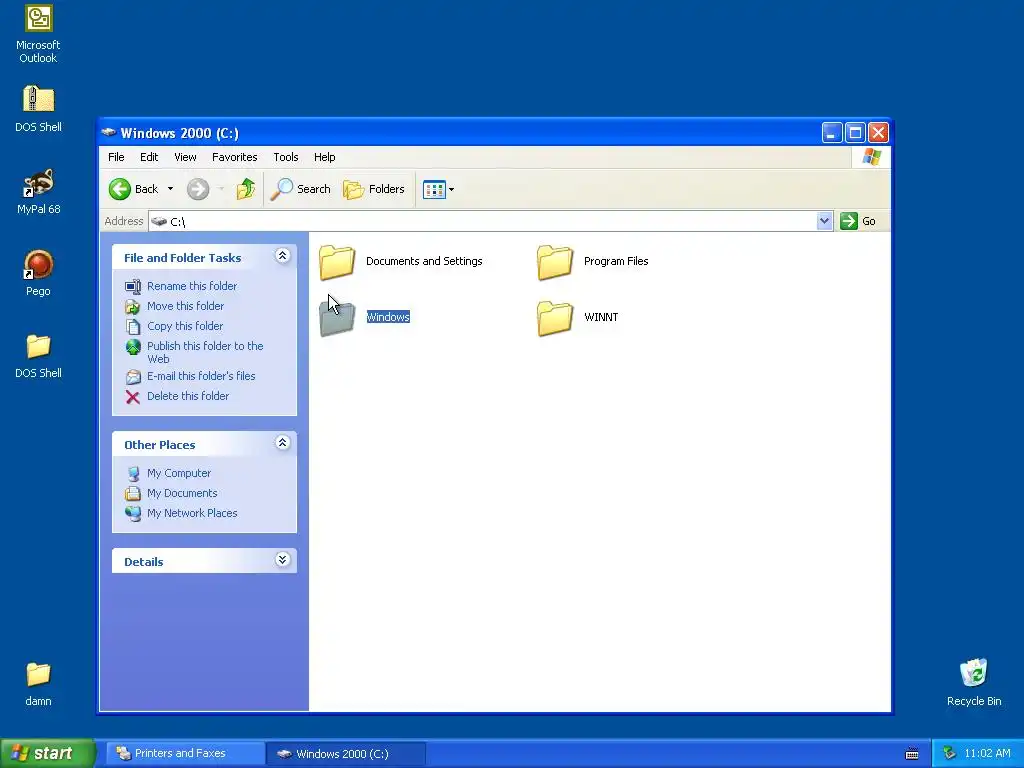Click the My Documents icon in Other Places
The height and width of the screenshot is (768, 1024).
(133, 494)
